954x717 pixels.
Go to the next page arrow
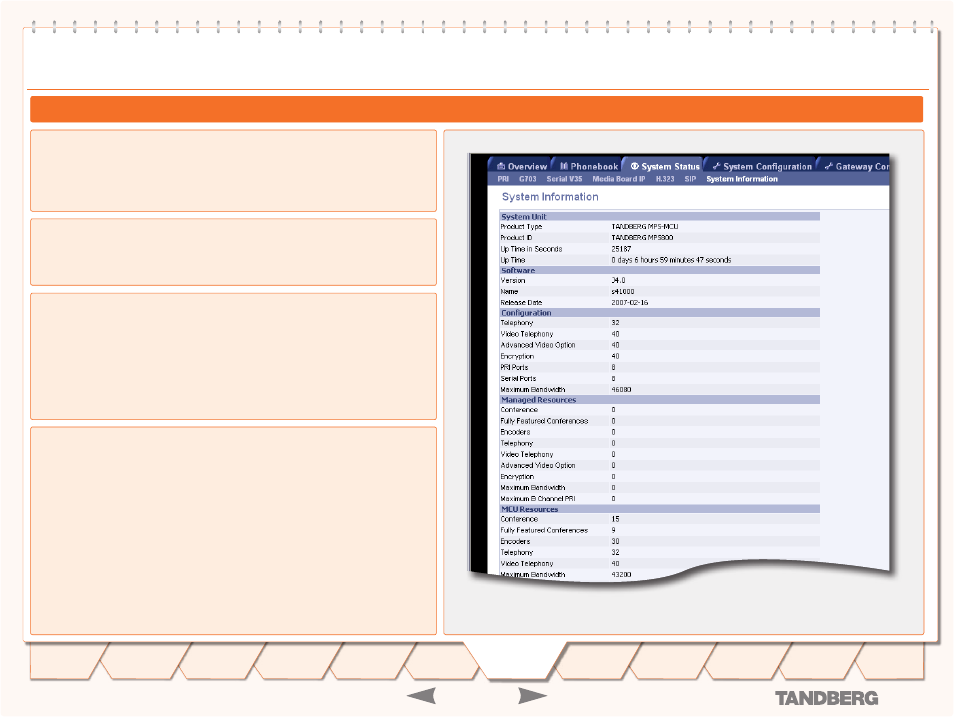point(532,696)
